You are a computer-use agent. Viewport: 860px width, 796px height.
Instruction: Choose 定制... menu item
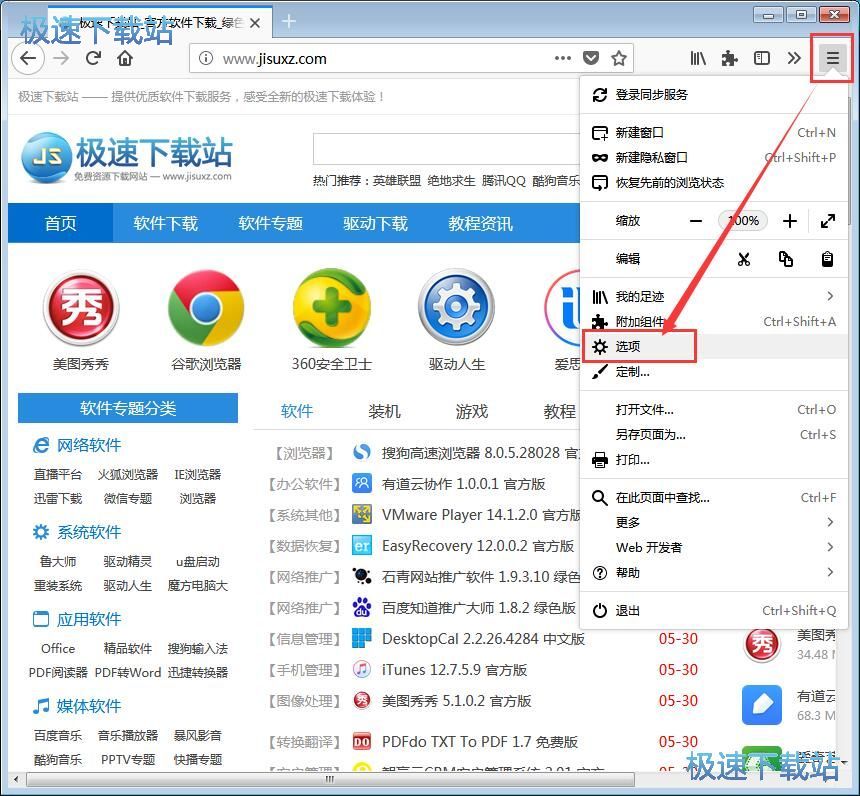(714, 372)
